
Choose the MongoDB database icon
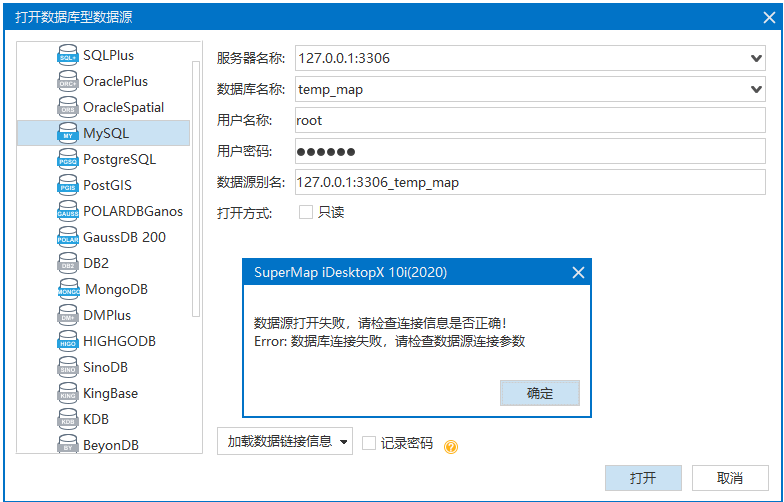pyautogui.click(x=68, y=289)
